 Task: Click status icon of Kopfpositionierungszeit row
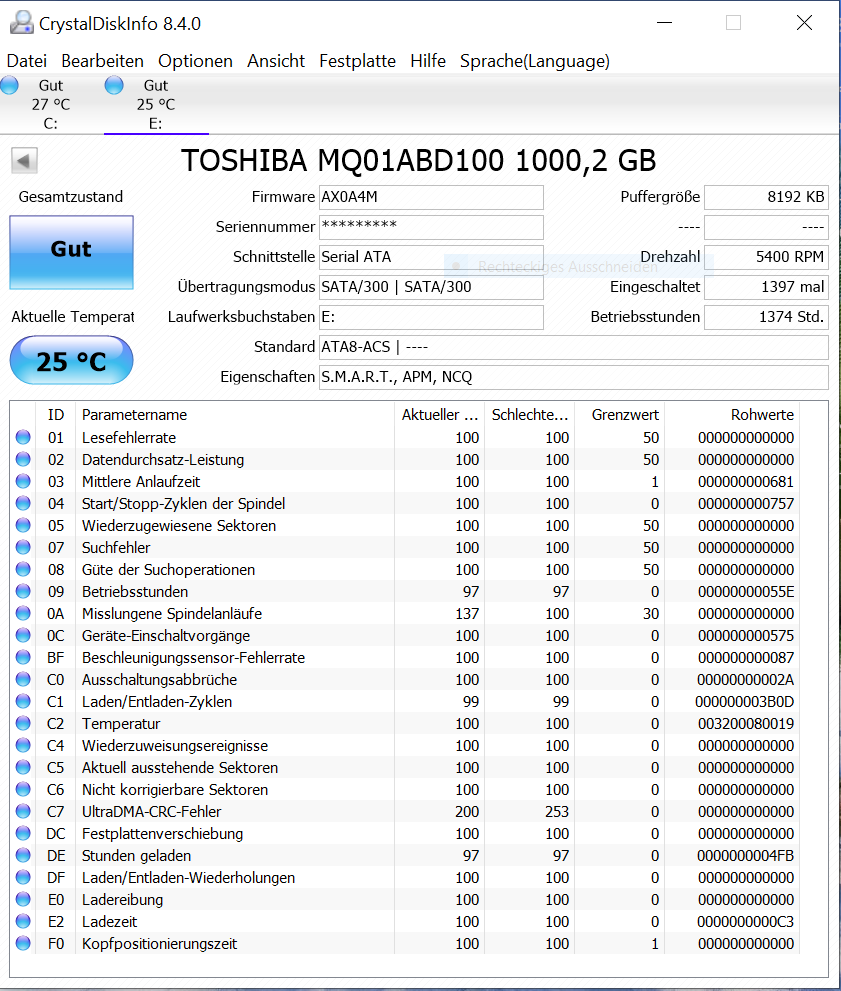click(23, 943)
